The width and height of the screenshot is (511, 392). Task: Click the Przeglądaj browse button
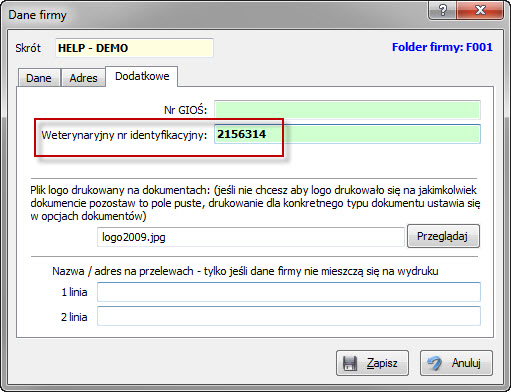pos(443,236)
